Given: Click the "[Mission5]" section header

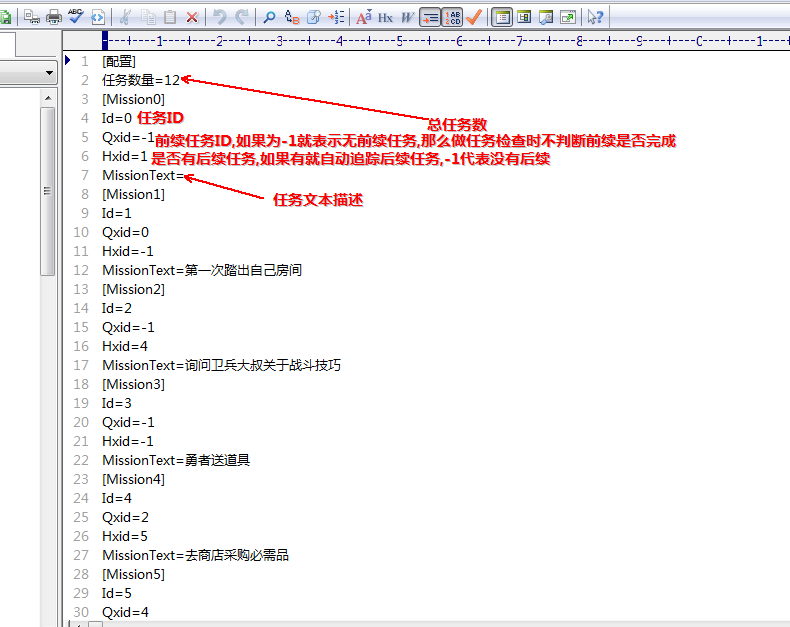Looking at the screenshot, I should click(134, 574).
